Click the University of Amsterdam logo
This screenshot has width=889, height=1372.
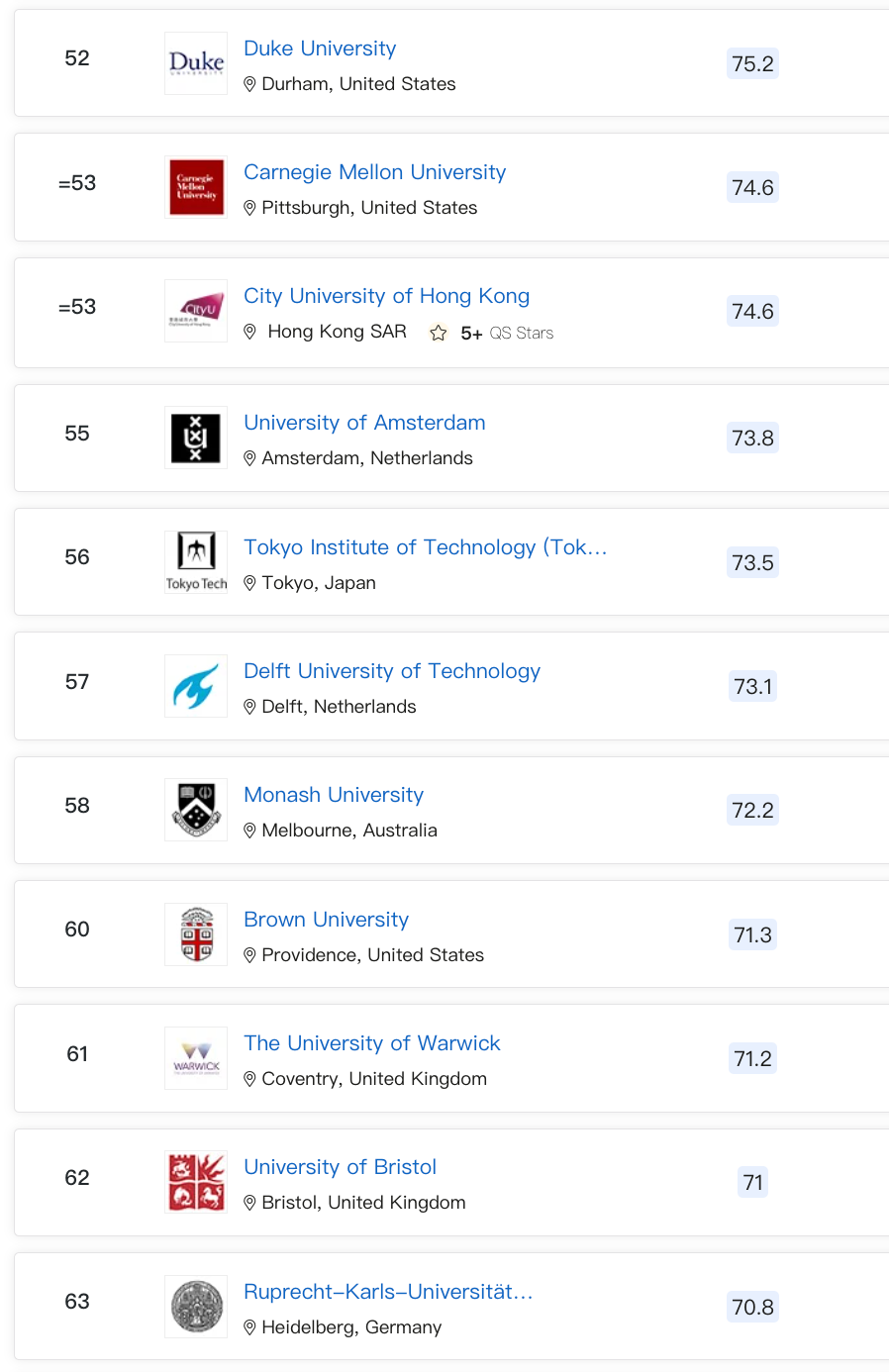196,438
